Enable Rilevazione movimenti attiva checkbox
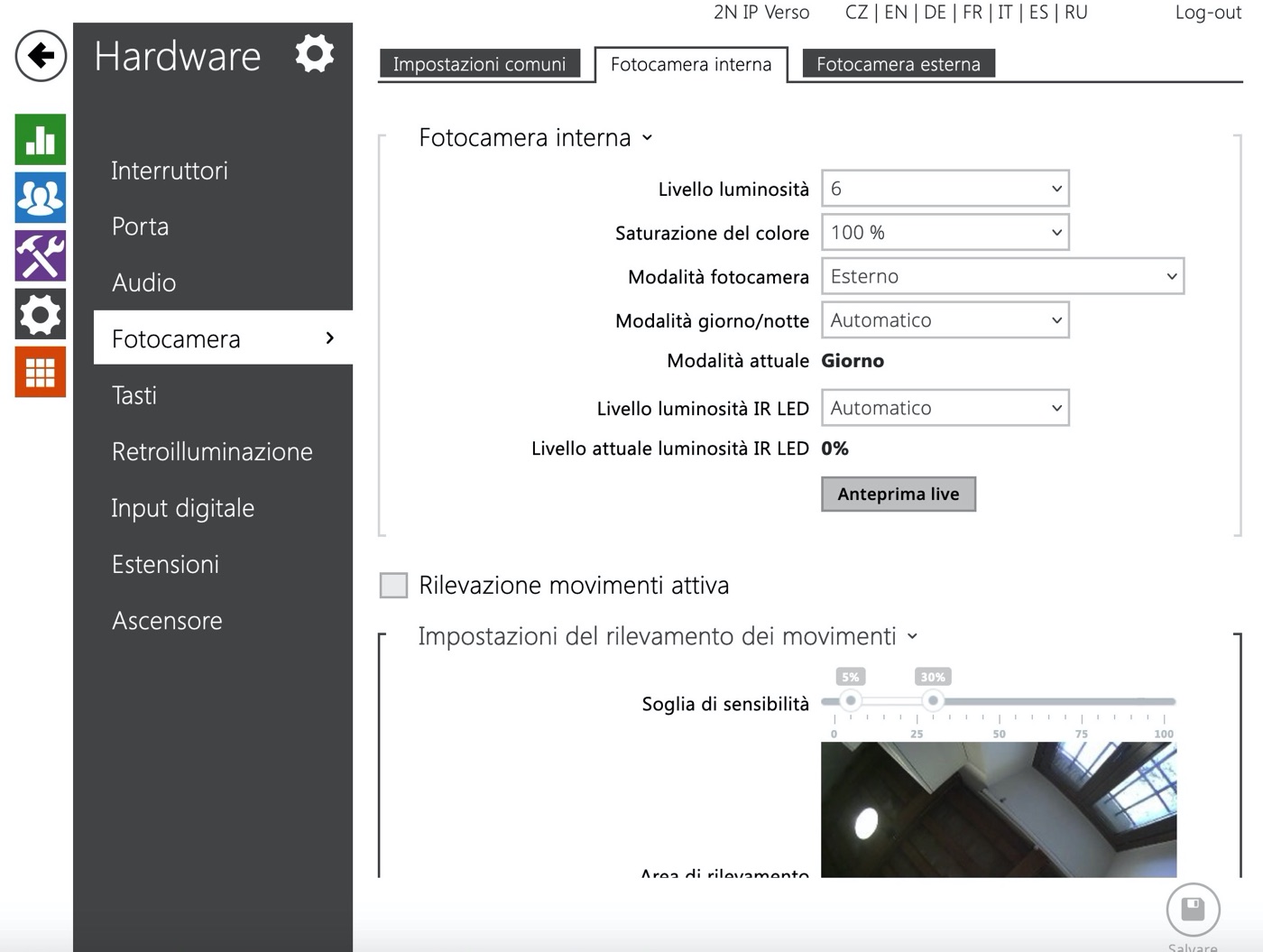This screenshot has height=952, width=1263. pos(394,586)
